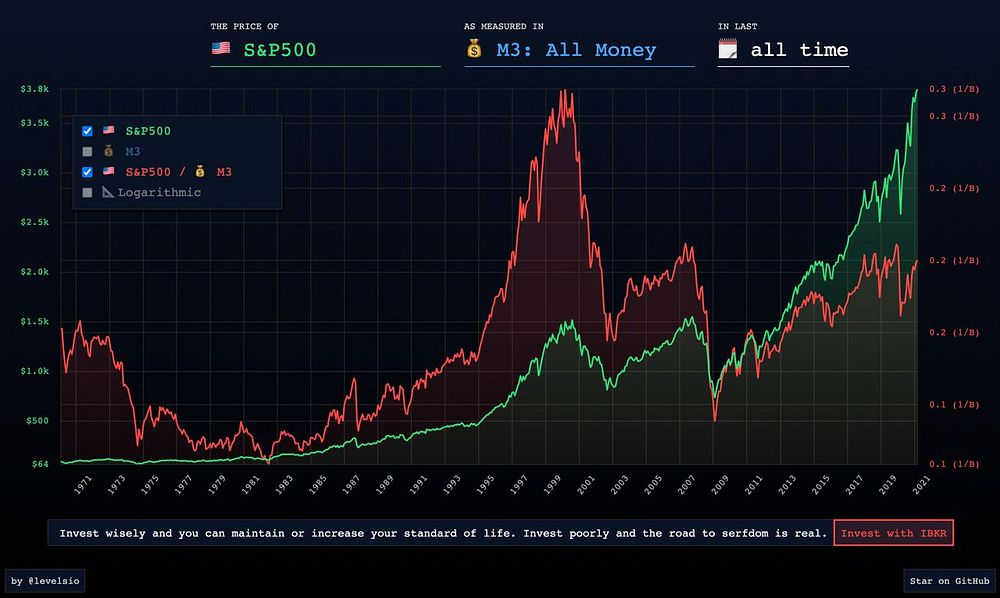
Task: Click the 2009 year label on the x-axis
Action: click(719, 485)
